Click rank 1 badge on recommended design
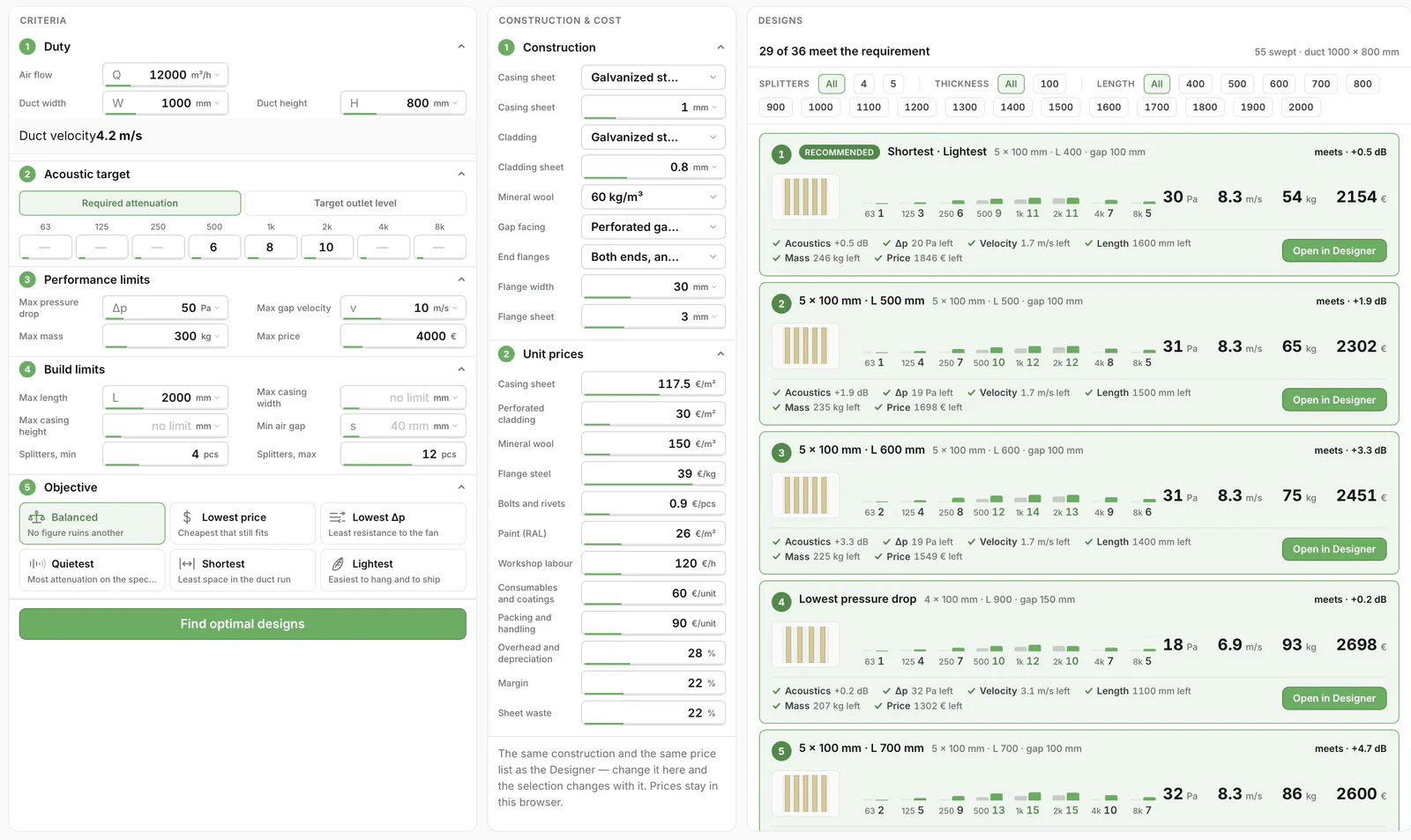Image resolution: width=1411 pixels, height=840 pixels. pos(780,154)
